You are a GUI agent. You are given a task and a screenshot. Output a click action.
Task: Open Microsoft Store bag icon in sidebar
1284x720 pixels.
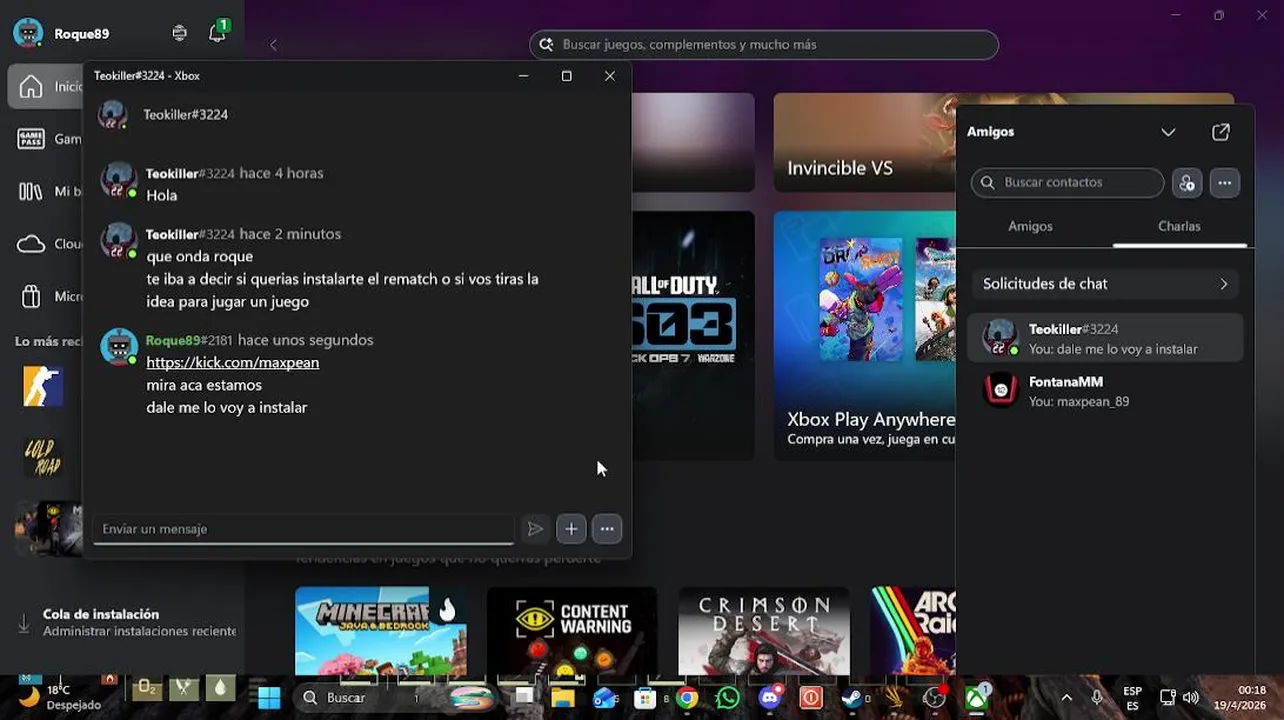(x=31, y=296)
